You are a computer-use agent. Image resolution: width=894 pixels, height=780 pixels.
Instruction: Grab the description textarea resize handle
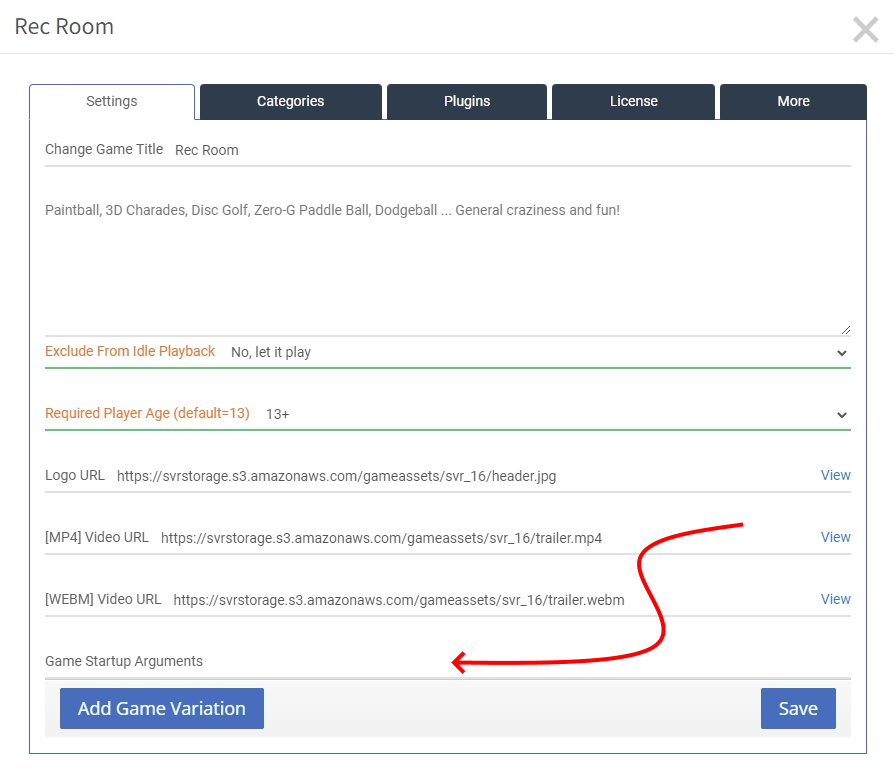click(x=846, y=330)
